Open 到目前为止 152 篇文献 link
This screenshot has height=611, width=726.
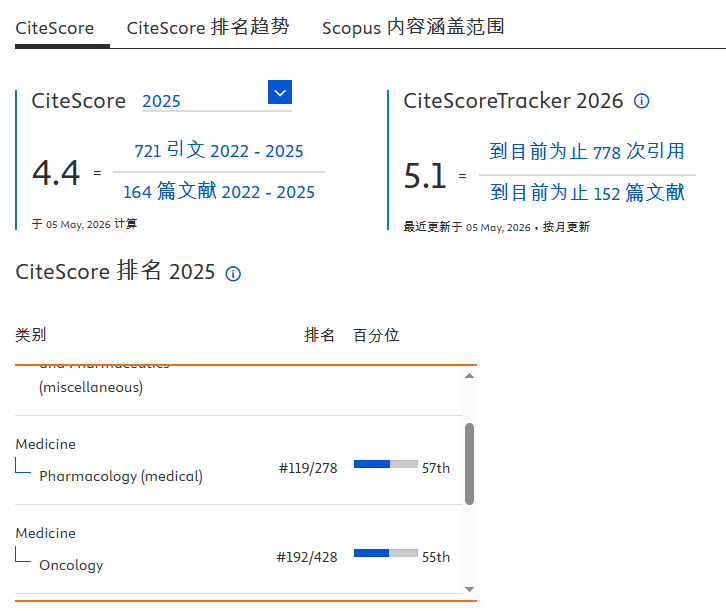coord(587,193)
